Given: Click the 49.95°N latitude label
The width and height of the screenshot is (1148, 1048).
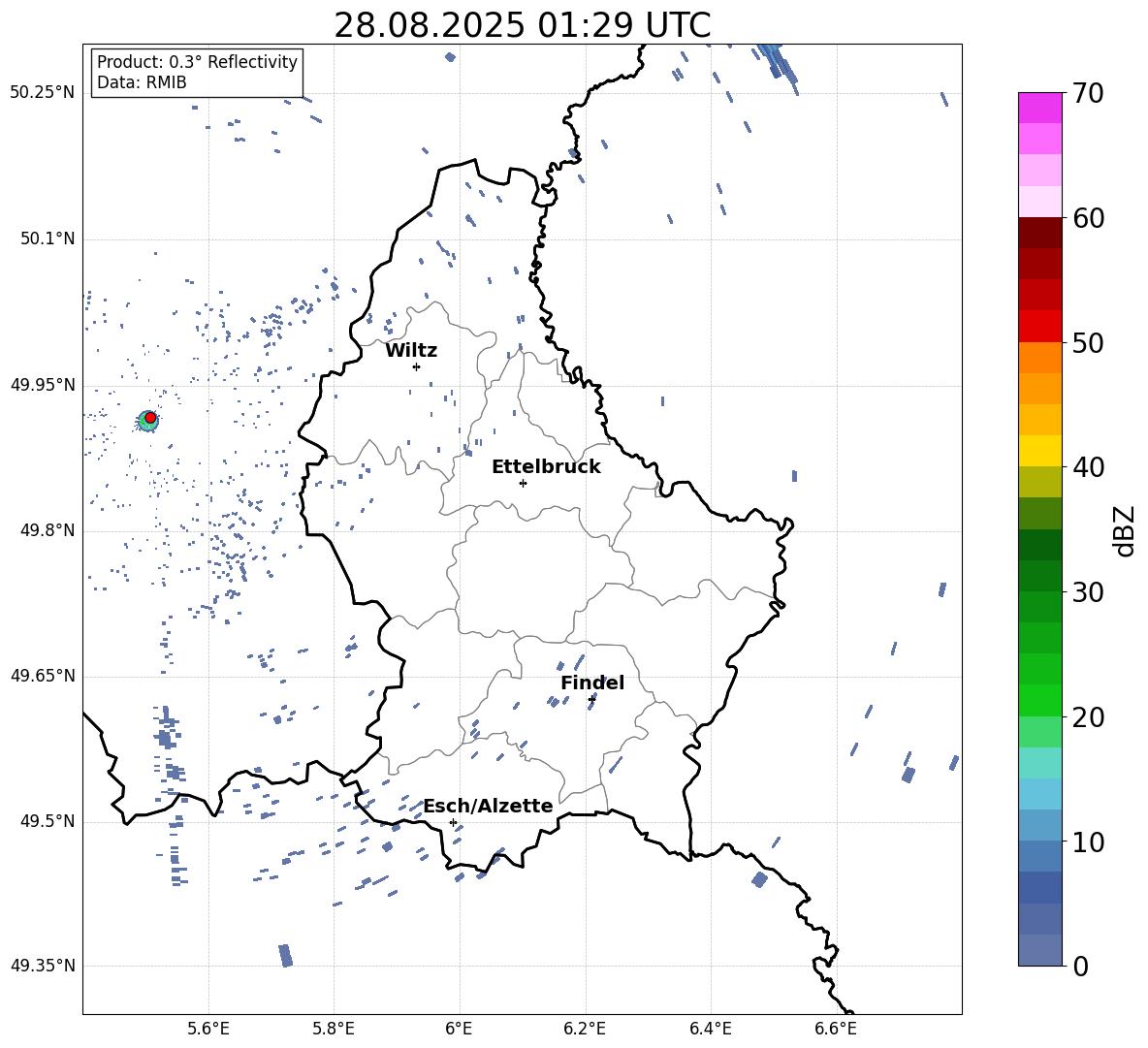Looking at the screenshot, I should [x=43, y=385].
